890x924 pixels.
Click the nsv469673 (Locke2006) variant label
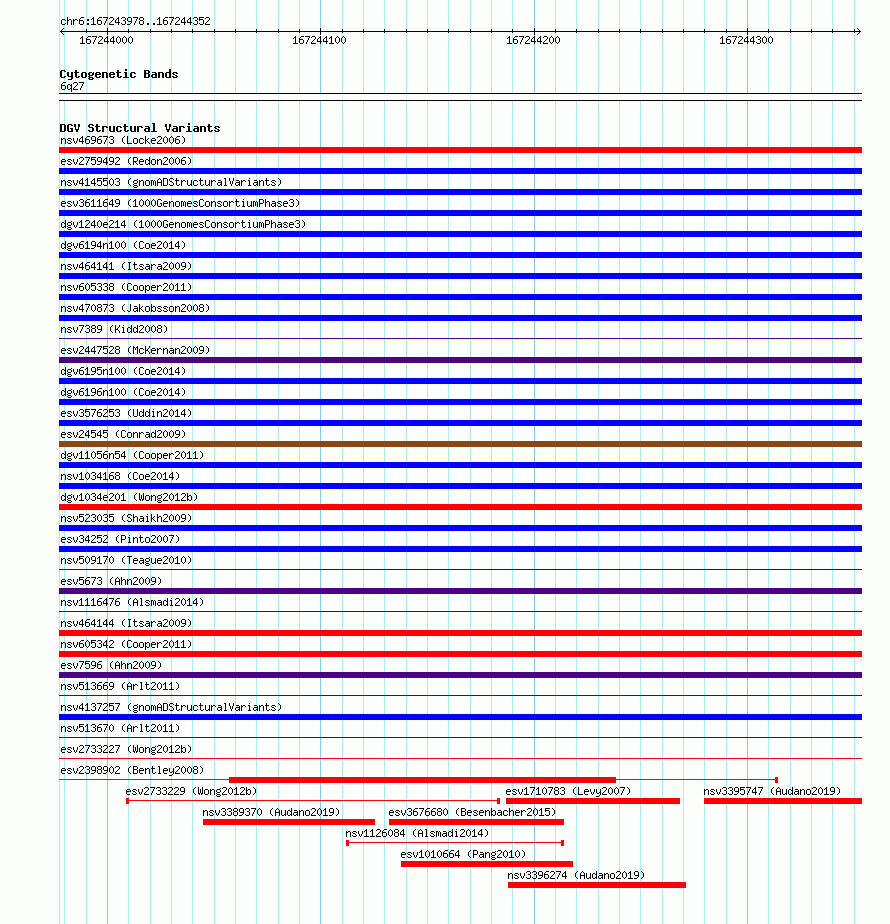point(123,140)
